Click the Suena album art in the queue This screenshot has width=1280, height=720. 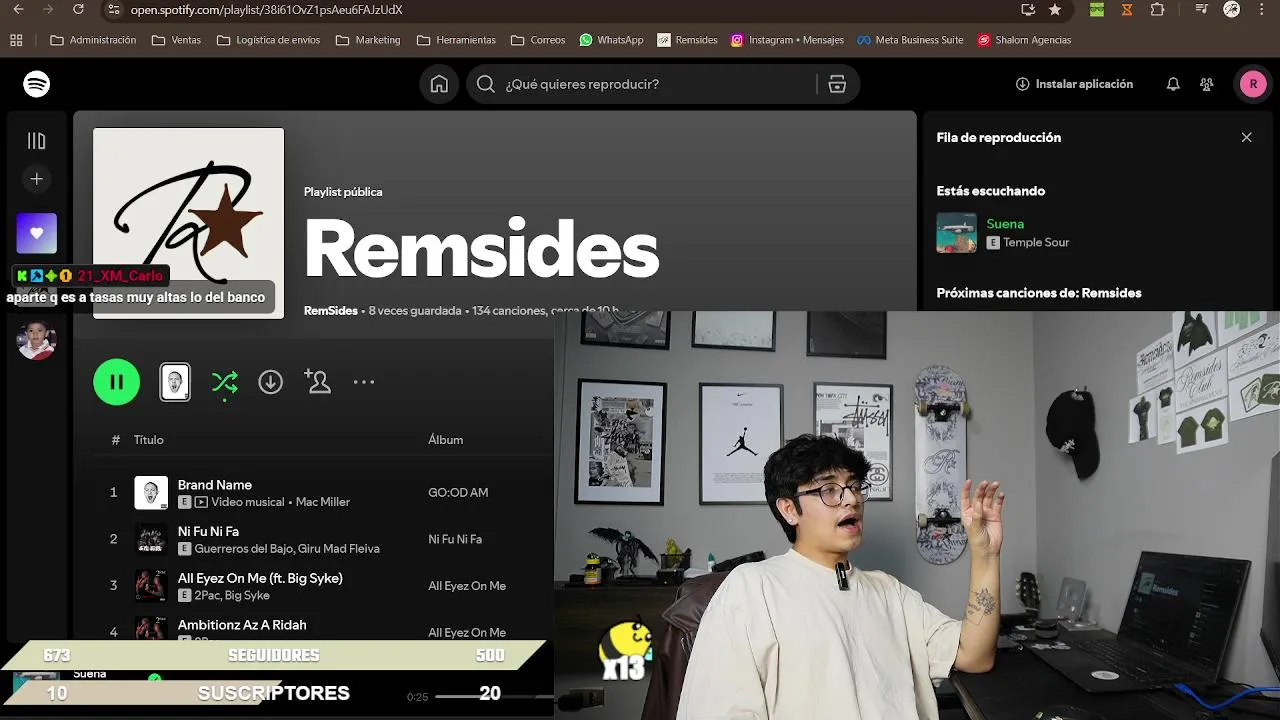[x=956, y=233]
